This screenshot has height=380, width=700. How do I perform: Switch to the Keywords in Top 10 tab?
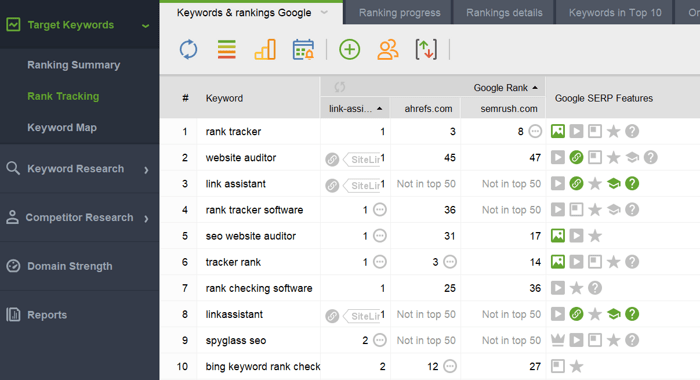[x=615, y=13]
